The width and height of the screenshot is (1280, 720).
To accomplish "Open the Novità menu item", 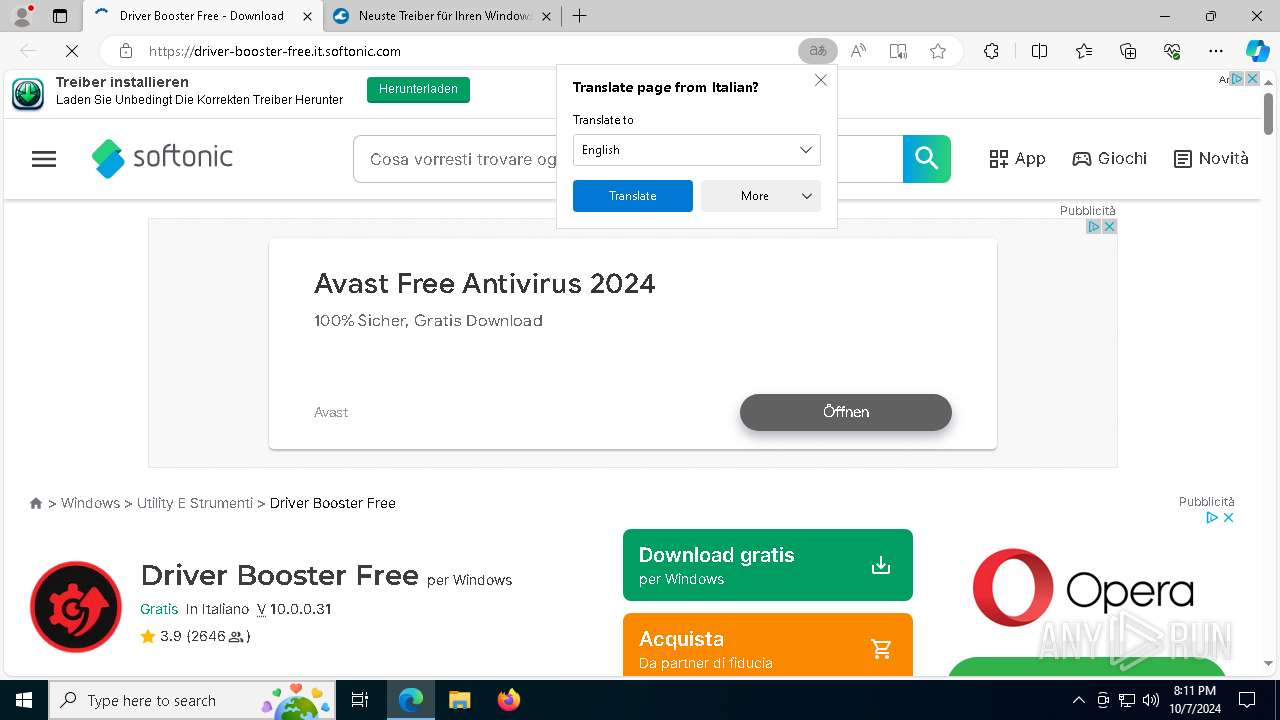I will coord(1211,159).
